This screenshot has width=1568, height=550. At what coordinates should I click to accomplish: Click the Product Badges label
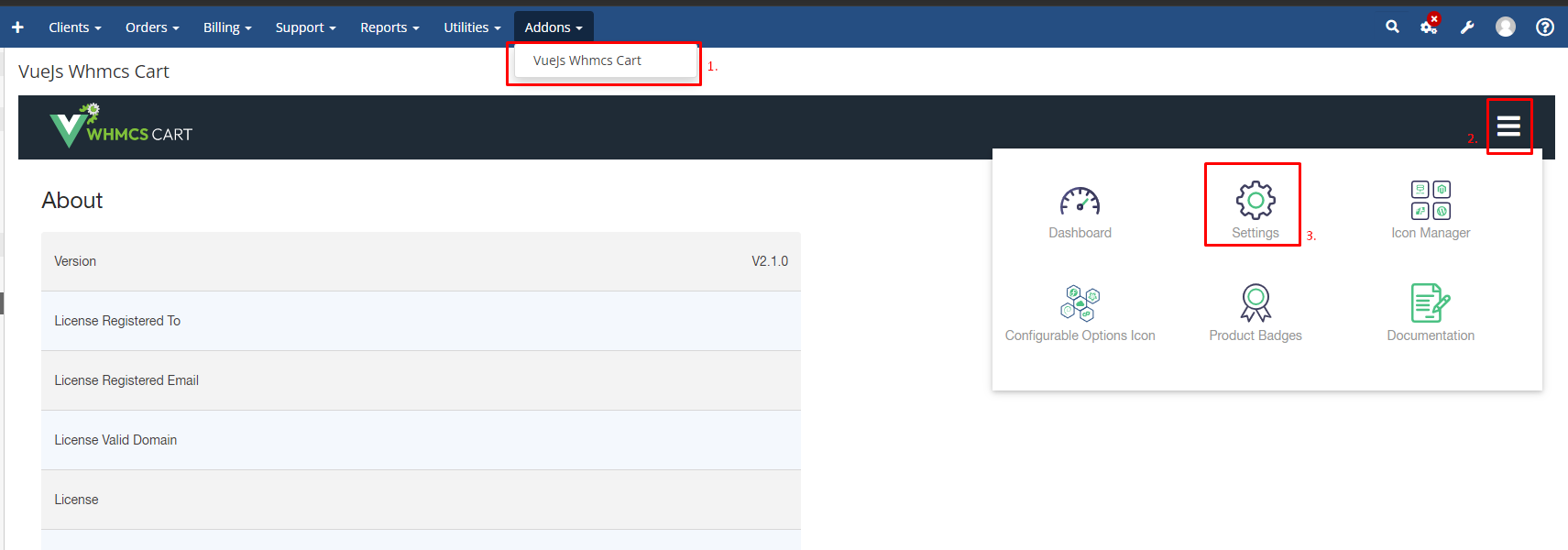coord(1255,335)
